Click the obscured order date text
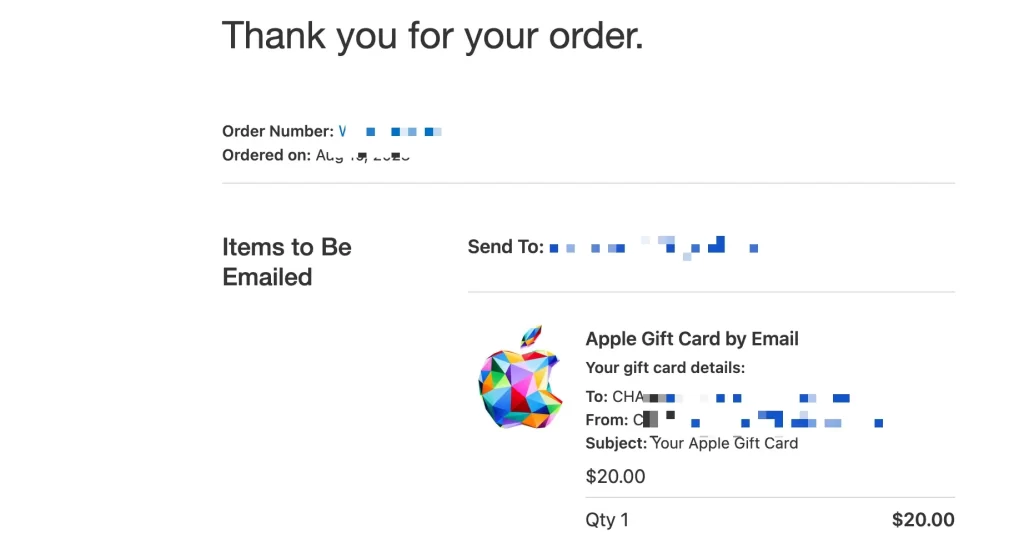Image resolution: width=1024 pixels, height=544 pixels. pyautogui.click(x=362, y=155)
